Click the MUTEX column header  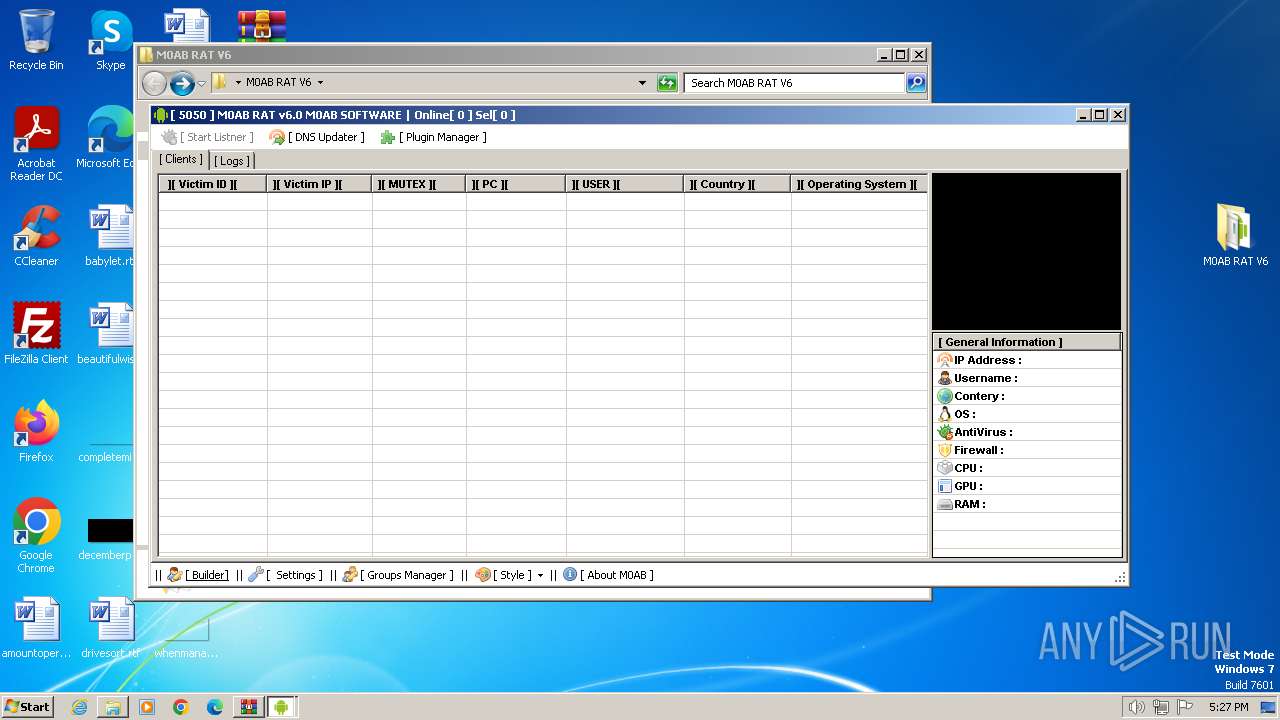(x=419, y=184)
